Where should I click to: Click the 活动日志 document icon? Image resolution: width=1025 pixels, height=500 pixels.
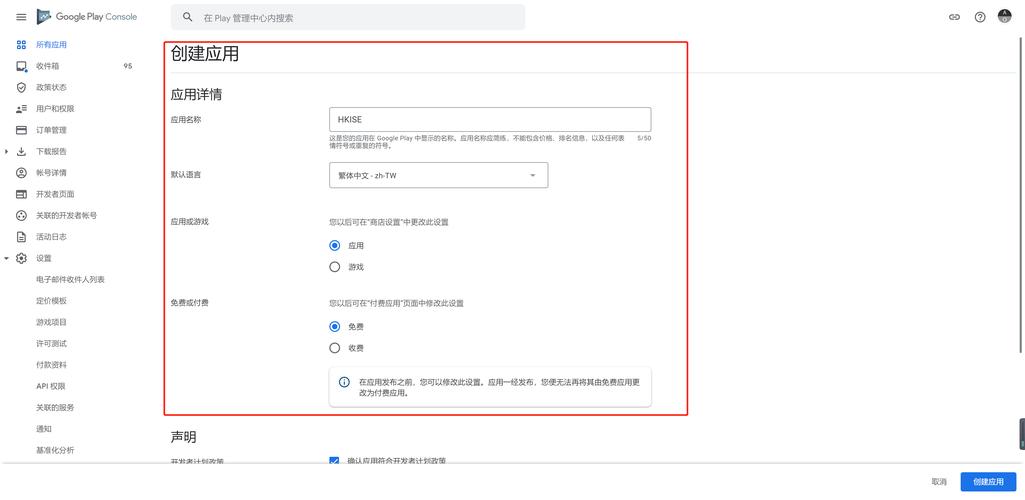(21, 237)
